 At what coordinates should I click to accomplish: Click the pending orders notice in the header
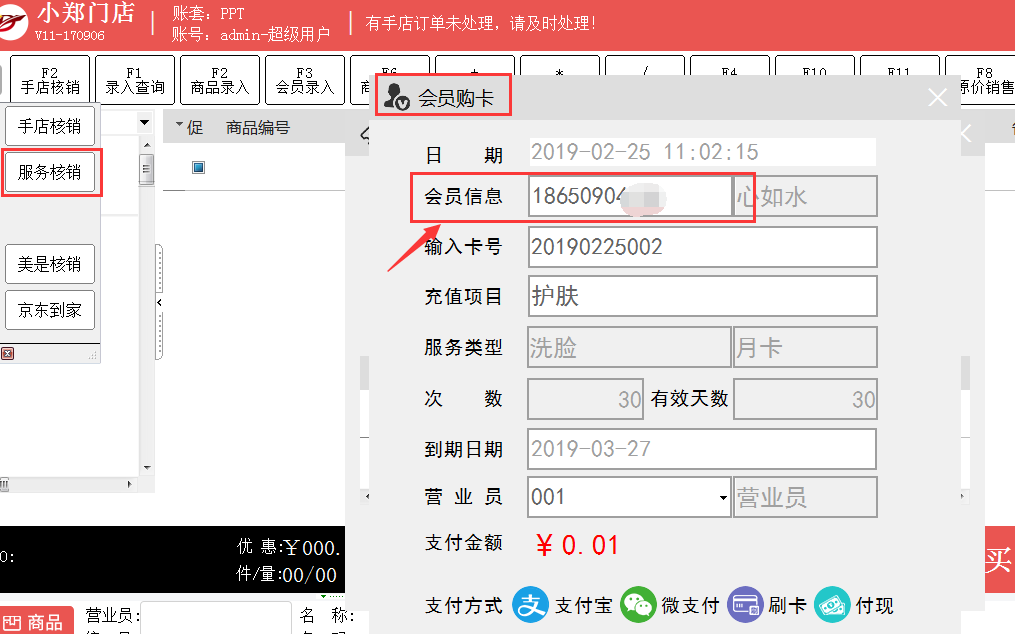tap(480, 23)
